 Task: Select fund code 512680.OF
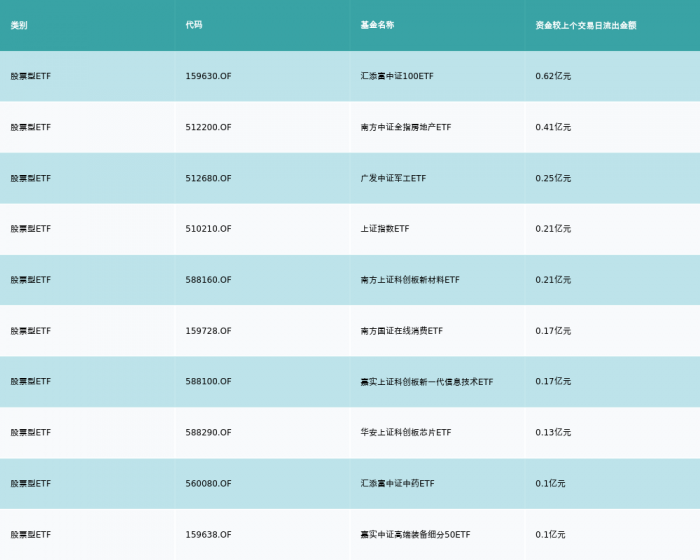click(208, 178)
